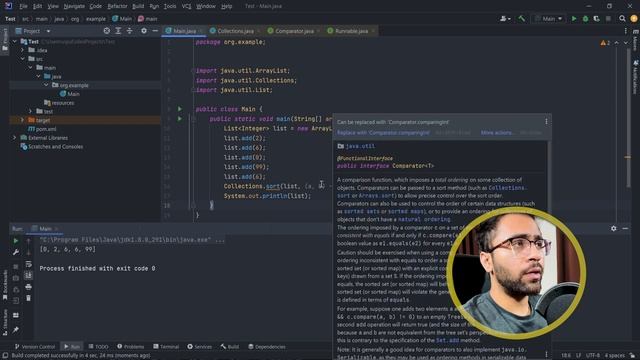Screen dimensions: 640x360
Task: Open the Navigate menu
Action: coord(74,6)
